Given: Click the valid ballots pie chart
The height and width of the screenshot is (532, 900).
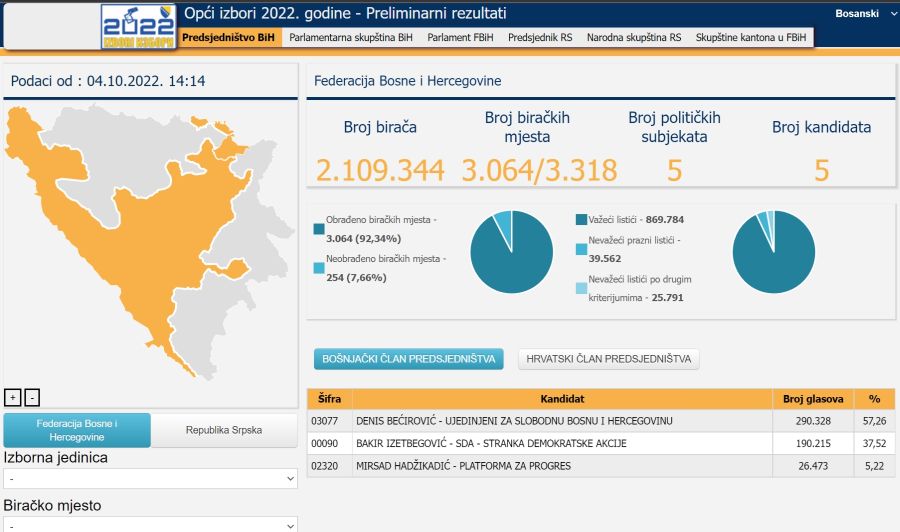Looking at the screenshot, I should pos(773,252).
